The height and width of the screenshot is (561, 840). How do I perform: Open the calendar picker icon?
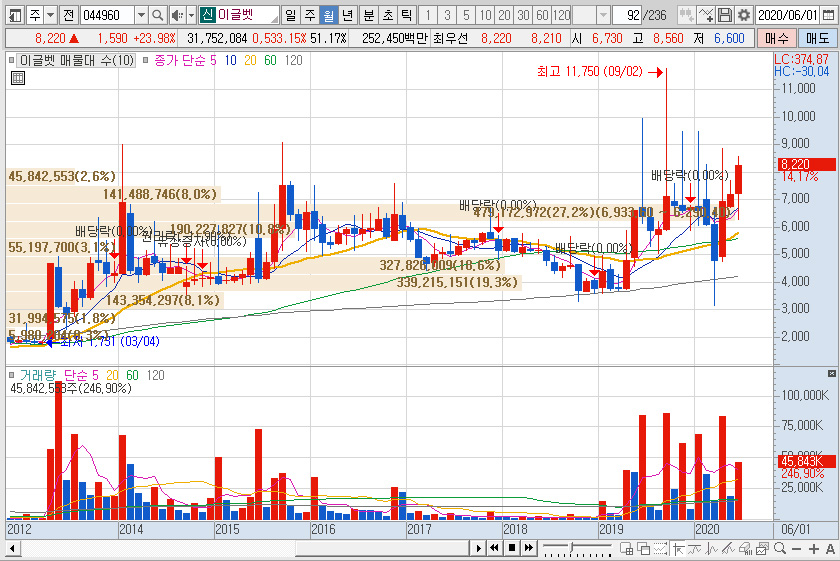[828, 15]
